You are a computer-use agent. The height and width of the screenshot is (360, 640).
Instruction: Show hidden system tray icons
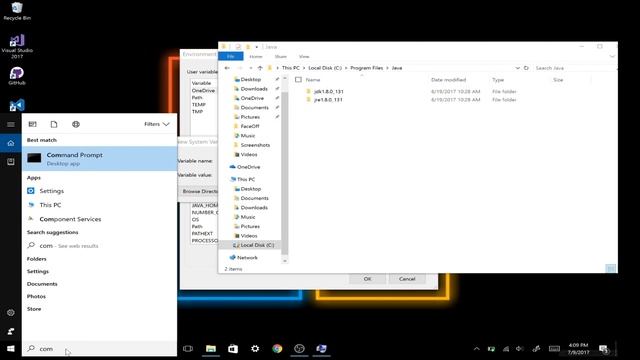click(476, 349)
